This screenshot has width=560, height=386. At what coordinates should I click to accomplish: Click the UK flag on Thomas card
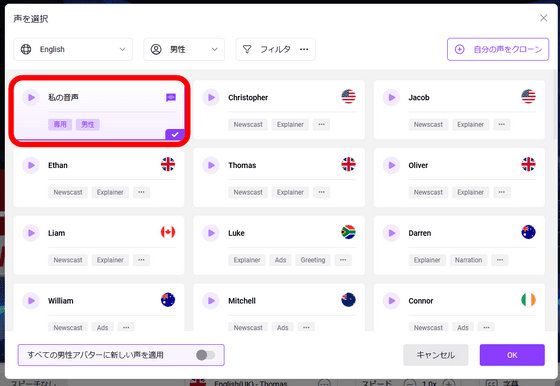point(348,164)
